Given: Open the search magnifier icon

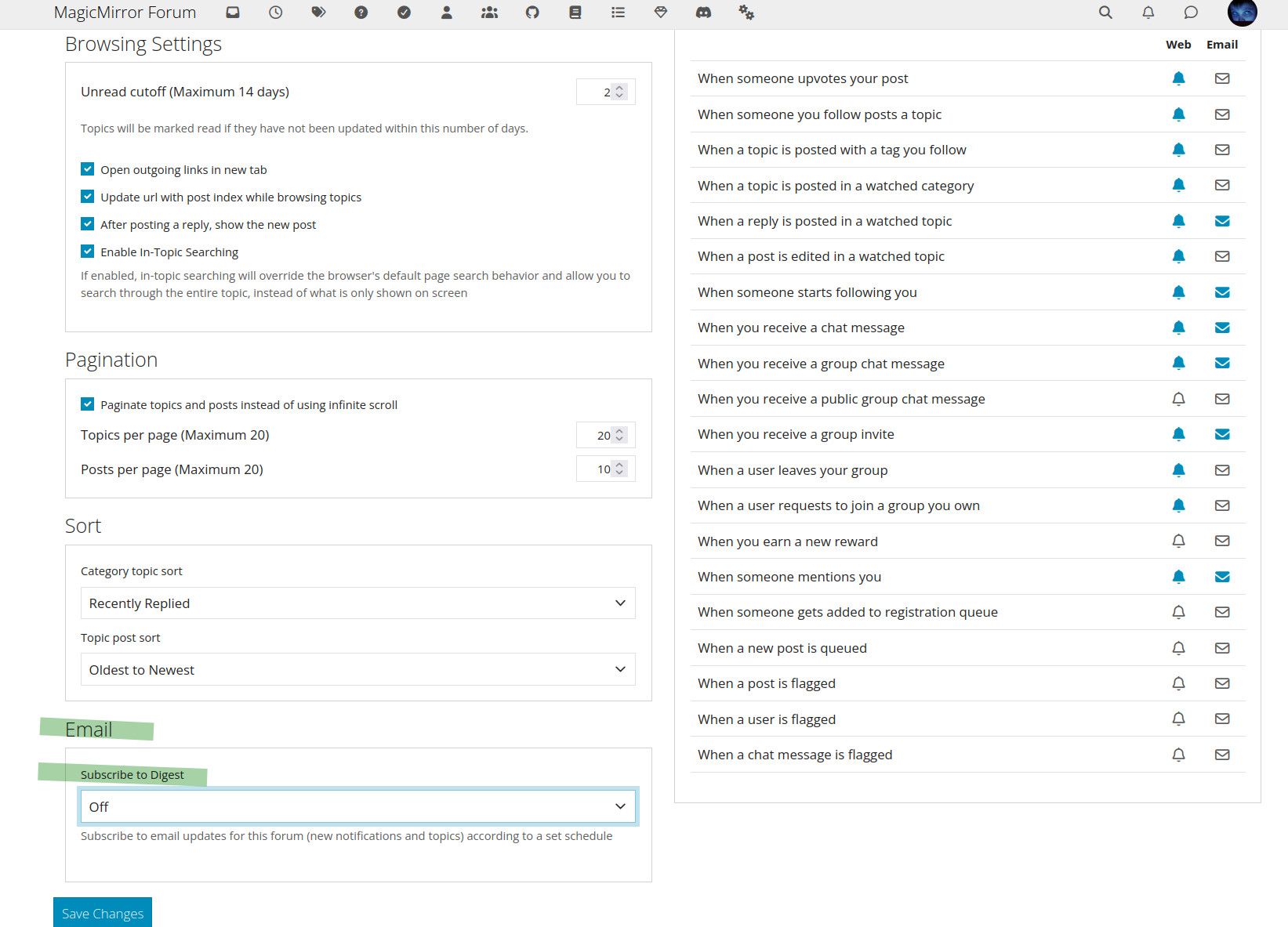Looking at the screenshot, I should [x=1105, y=13].
